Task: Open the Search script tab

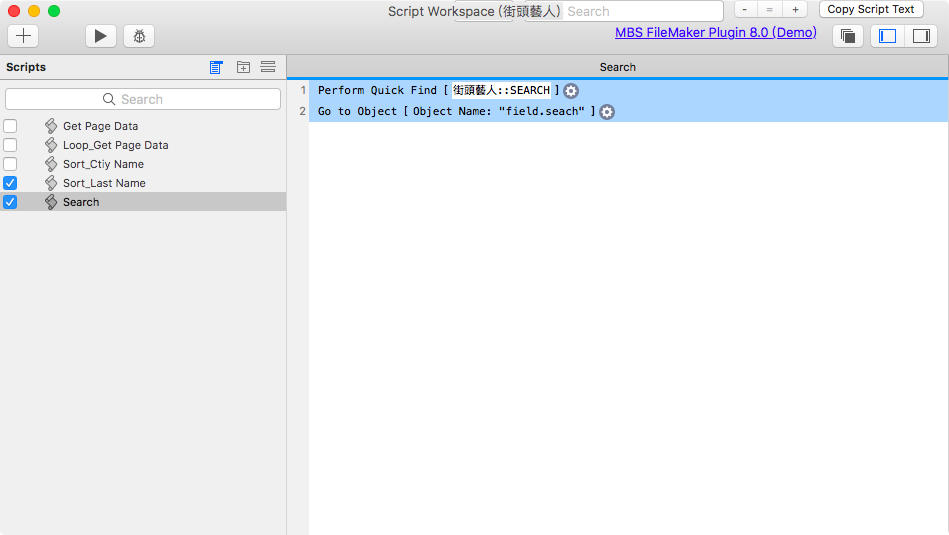Action: point(617,67)
